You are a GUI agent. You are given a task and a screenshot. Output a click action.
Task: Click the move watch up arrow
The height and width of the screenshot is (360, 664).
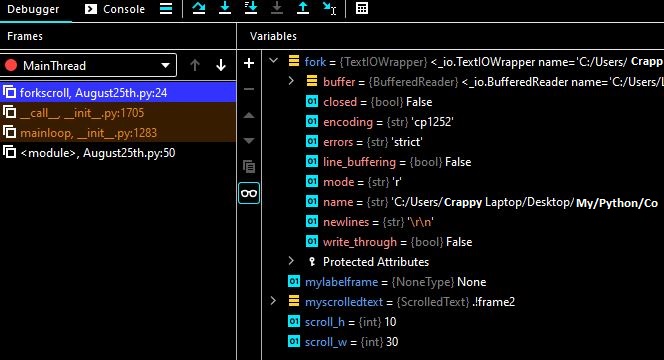tap(249, 115)
